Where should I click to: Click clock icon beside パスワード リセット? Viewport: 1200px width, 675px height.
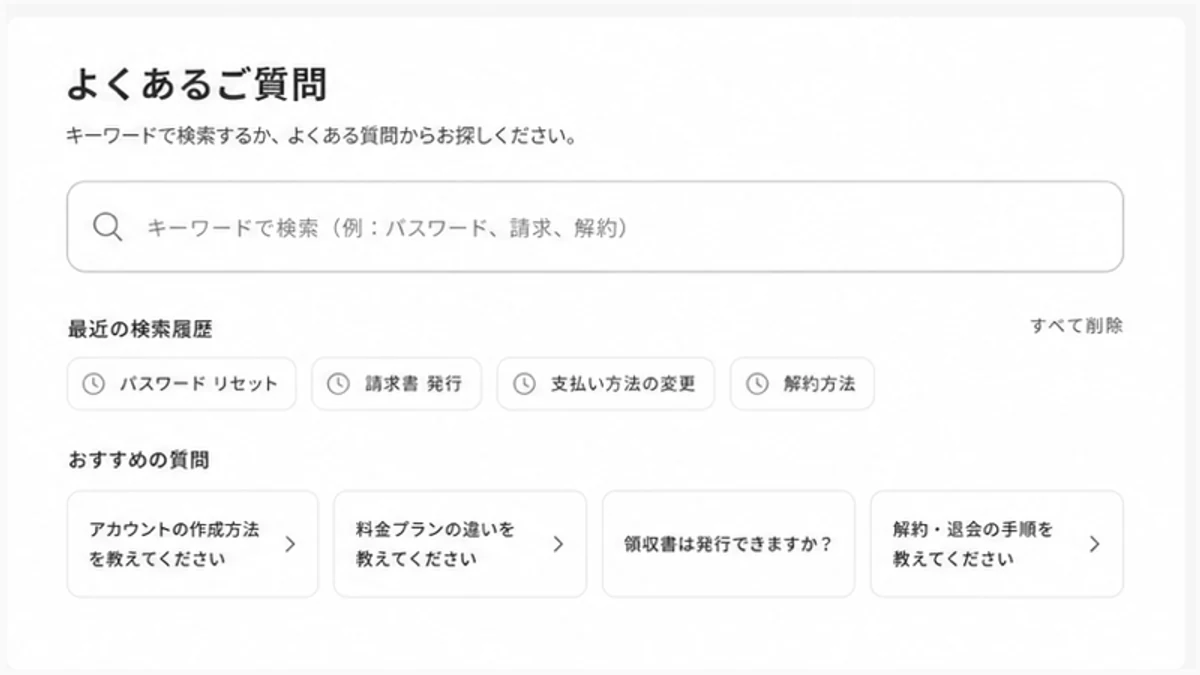pyautogui.click(x=93, y=384)
